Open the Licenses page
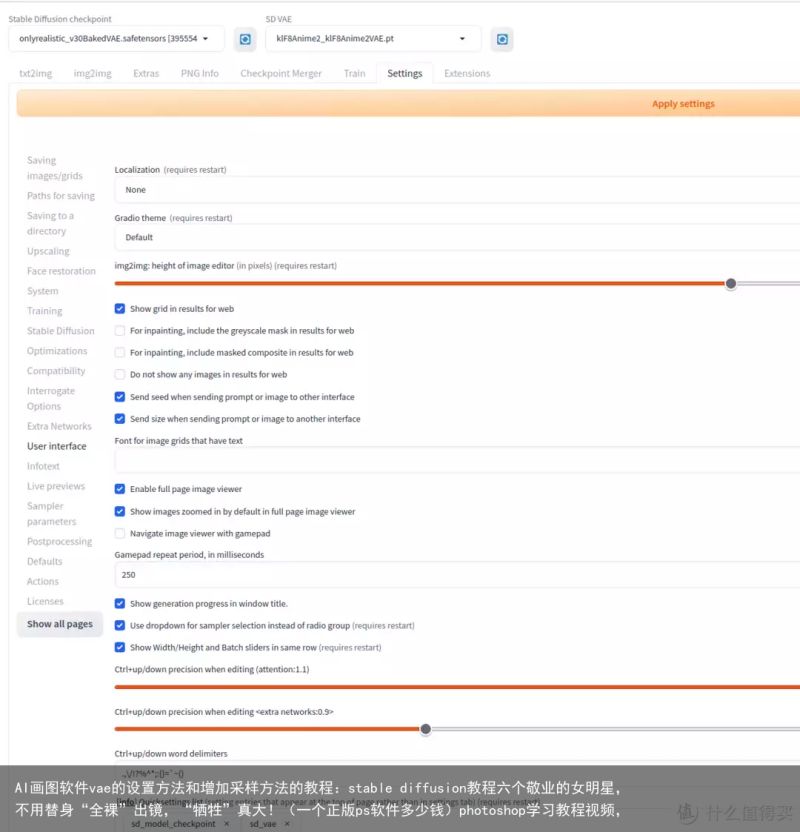This screenshot has height=832, width=800. tap(45, 601)
